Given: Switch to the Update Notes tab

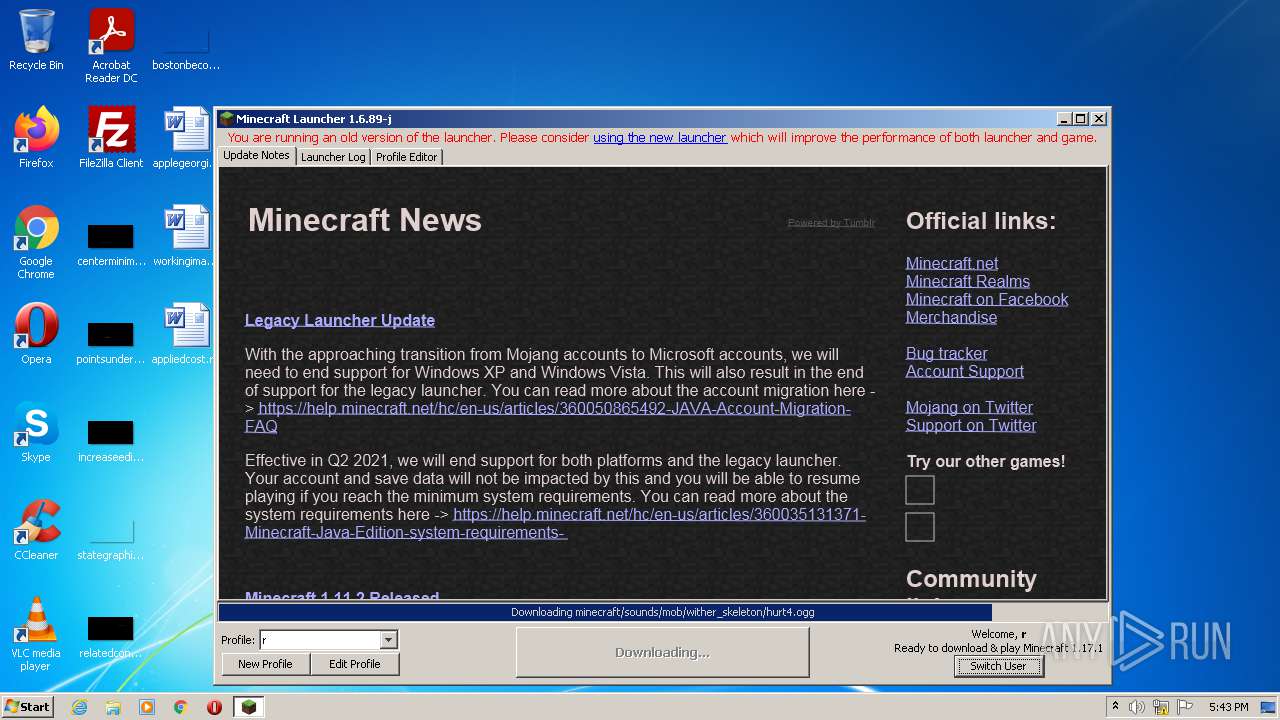Looking at the screenshot, I should click(256, 156).
